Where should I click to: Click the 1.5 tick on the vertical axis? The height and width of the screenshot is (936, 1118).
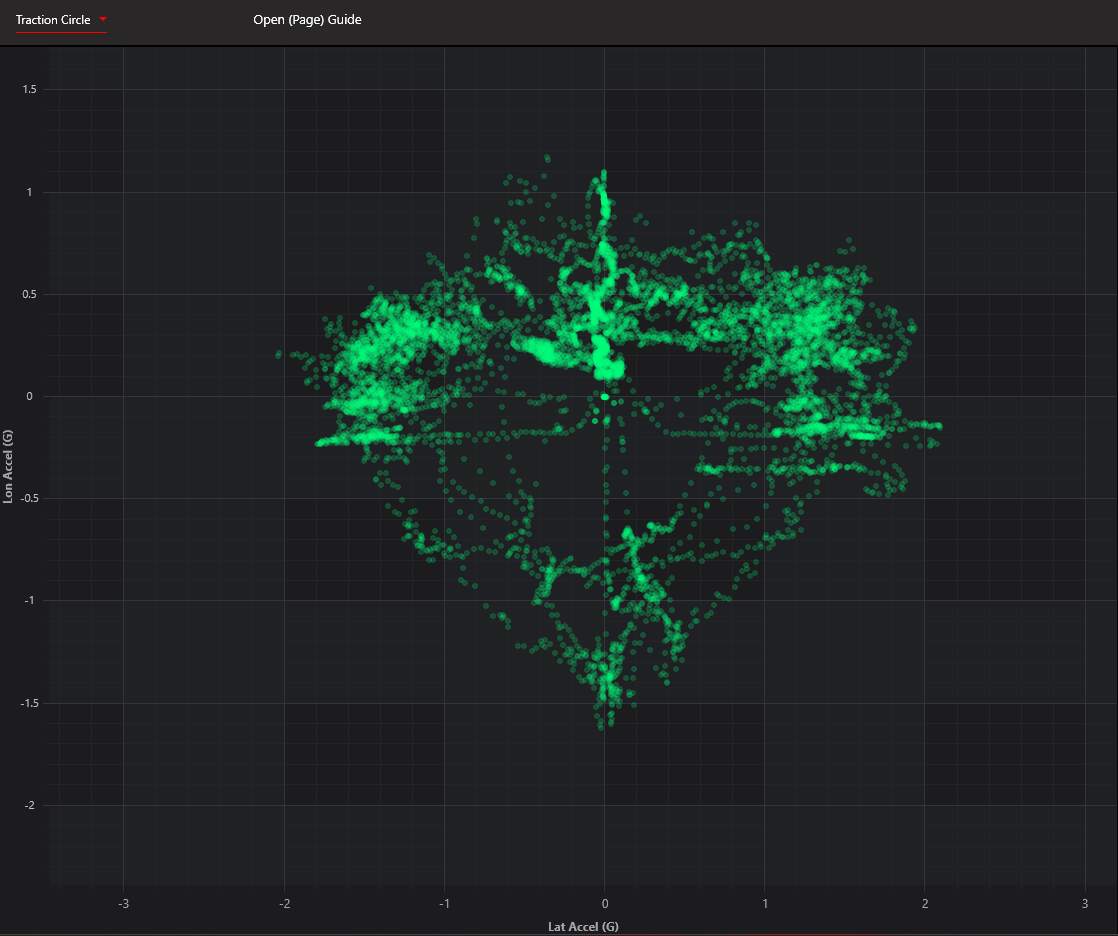[29, 90]
